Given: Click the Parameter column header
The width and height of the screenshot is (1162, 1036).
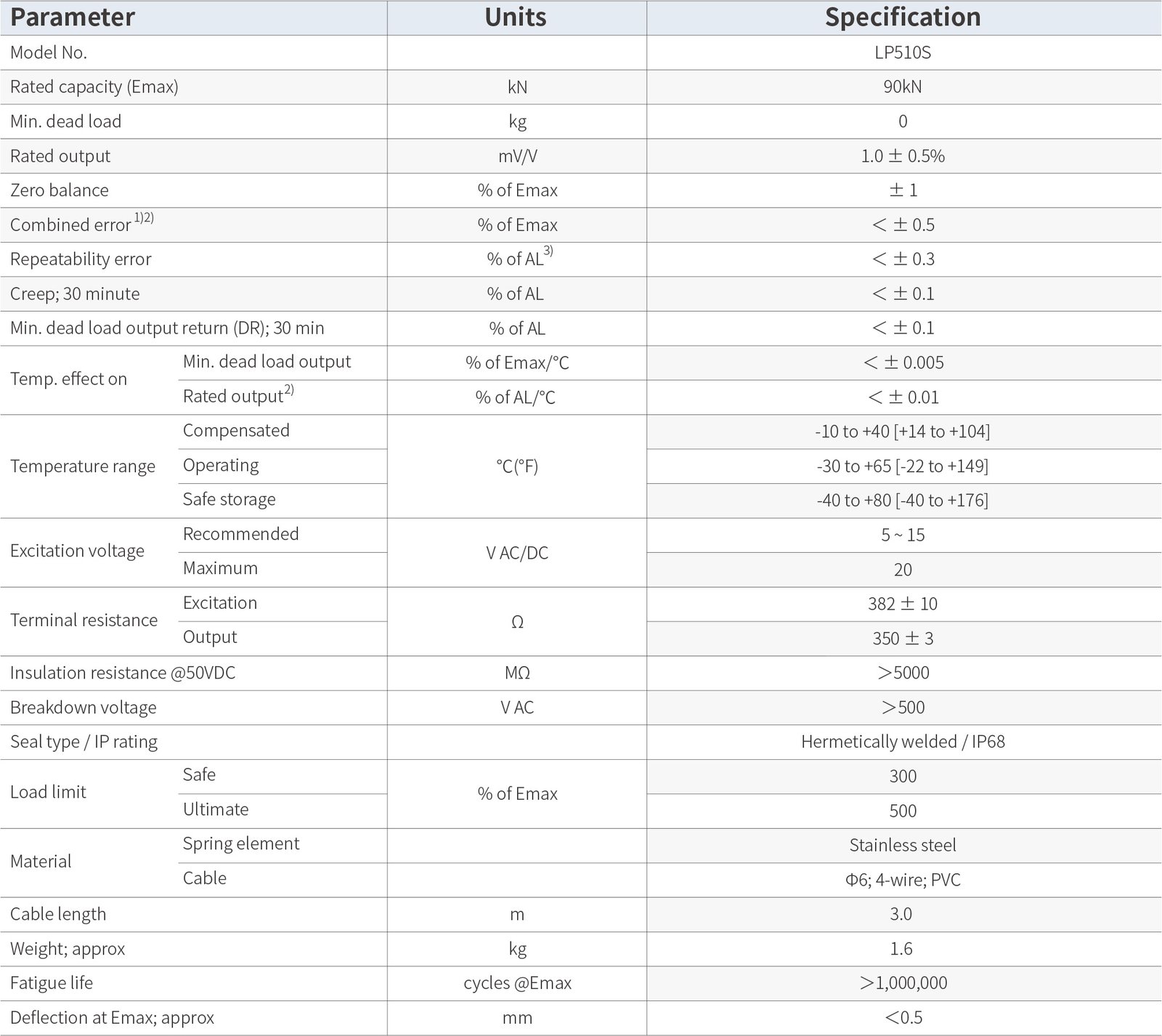Looking at the screenshot, I should (73, 17).
